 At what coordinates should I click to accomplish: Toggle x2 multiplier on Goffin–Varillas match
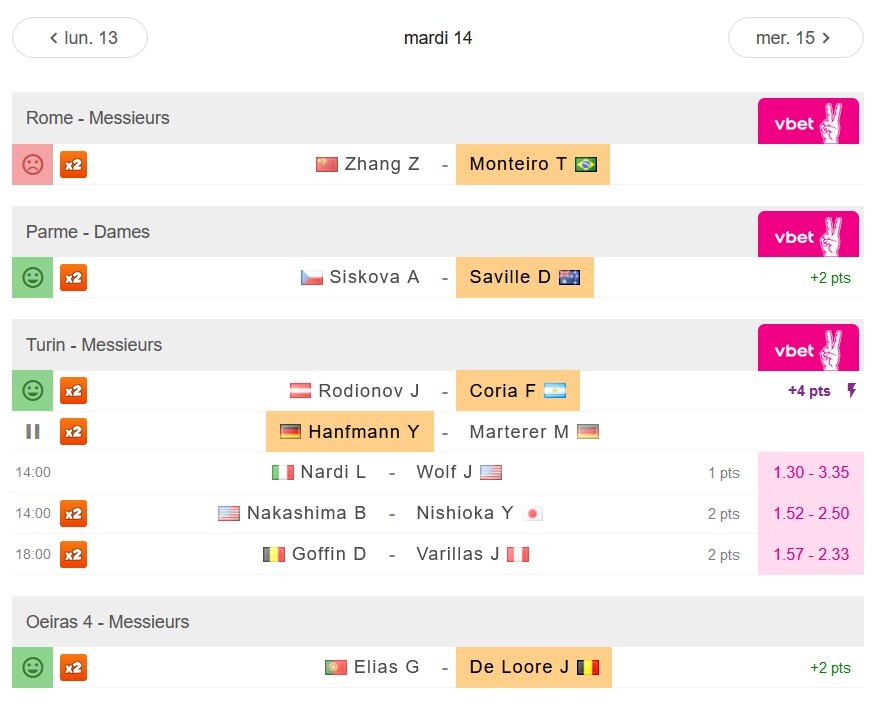click(x=73, y=554)
